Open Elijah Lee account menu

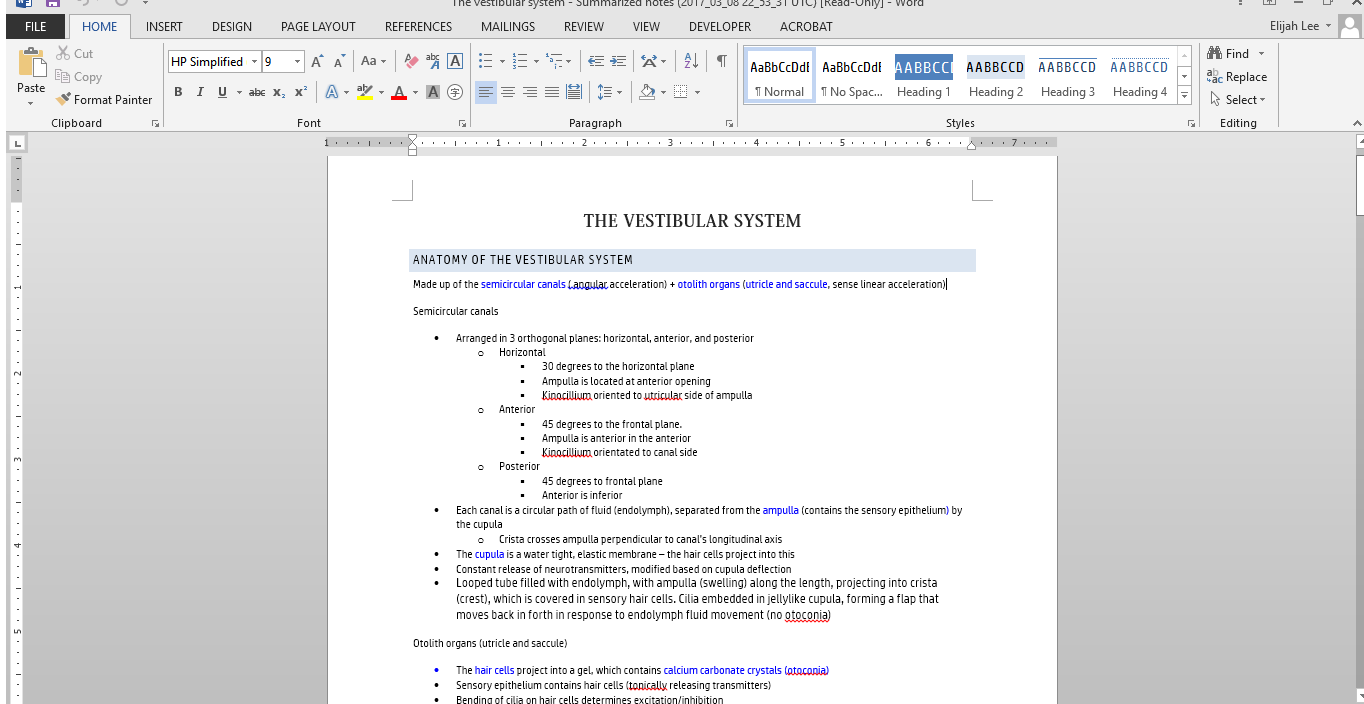tap(1300, 26)
